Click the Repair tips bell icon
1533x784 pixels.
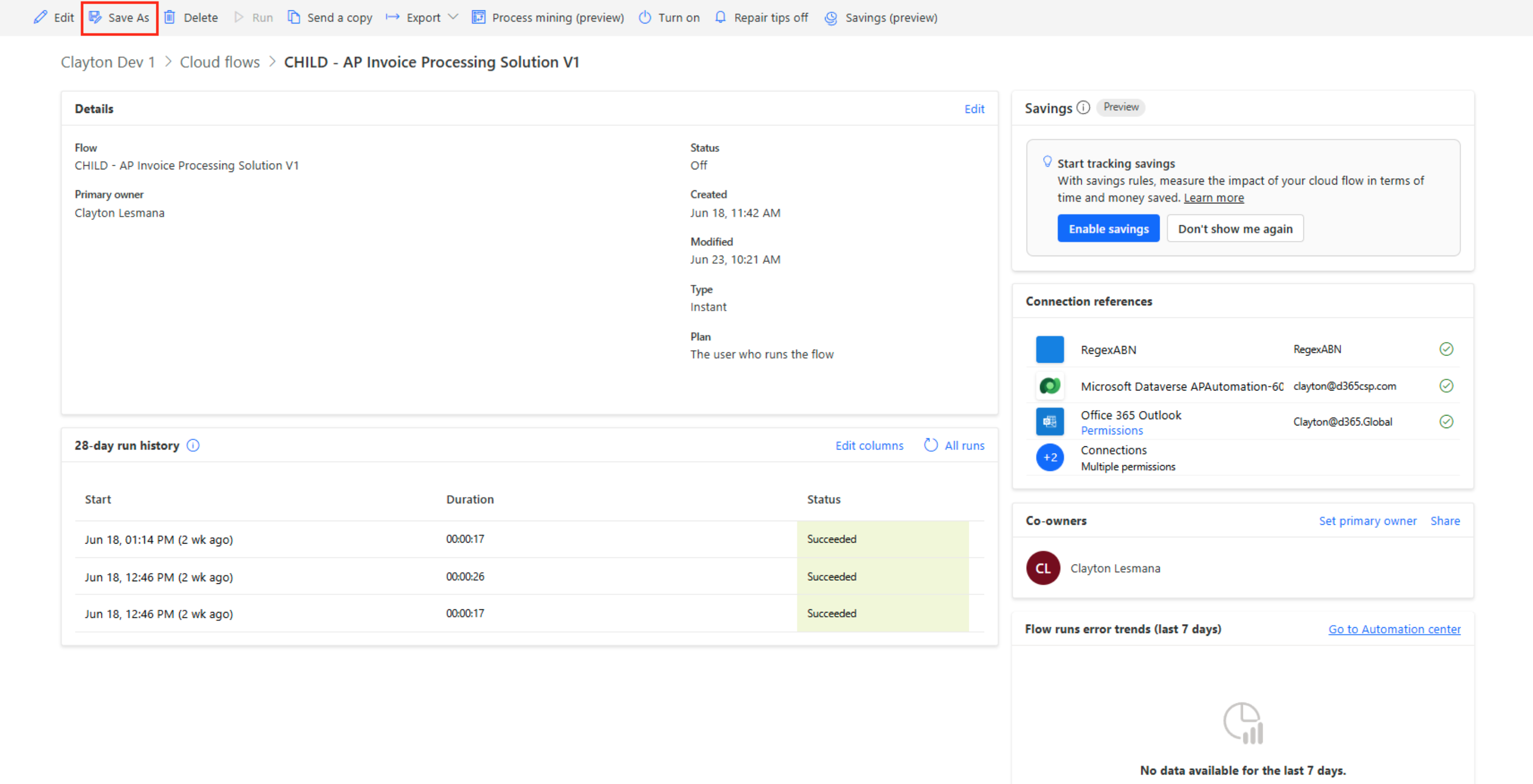pos(720,17)
